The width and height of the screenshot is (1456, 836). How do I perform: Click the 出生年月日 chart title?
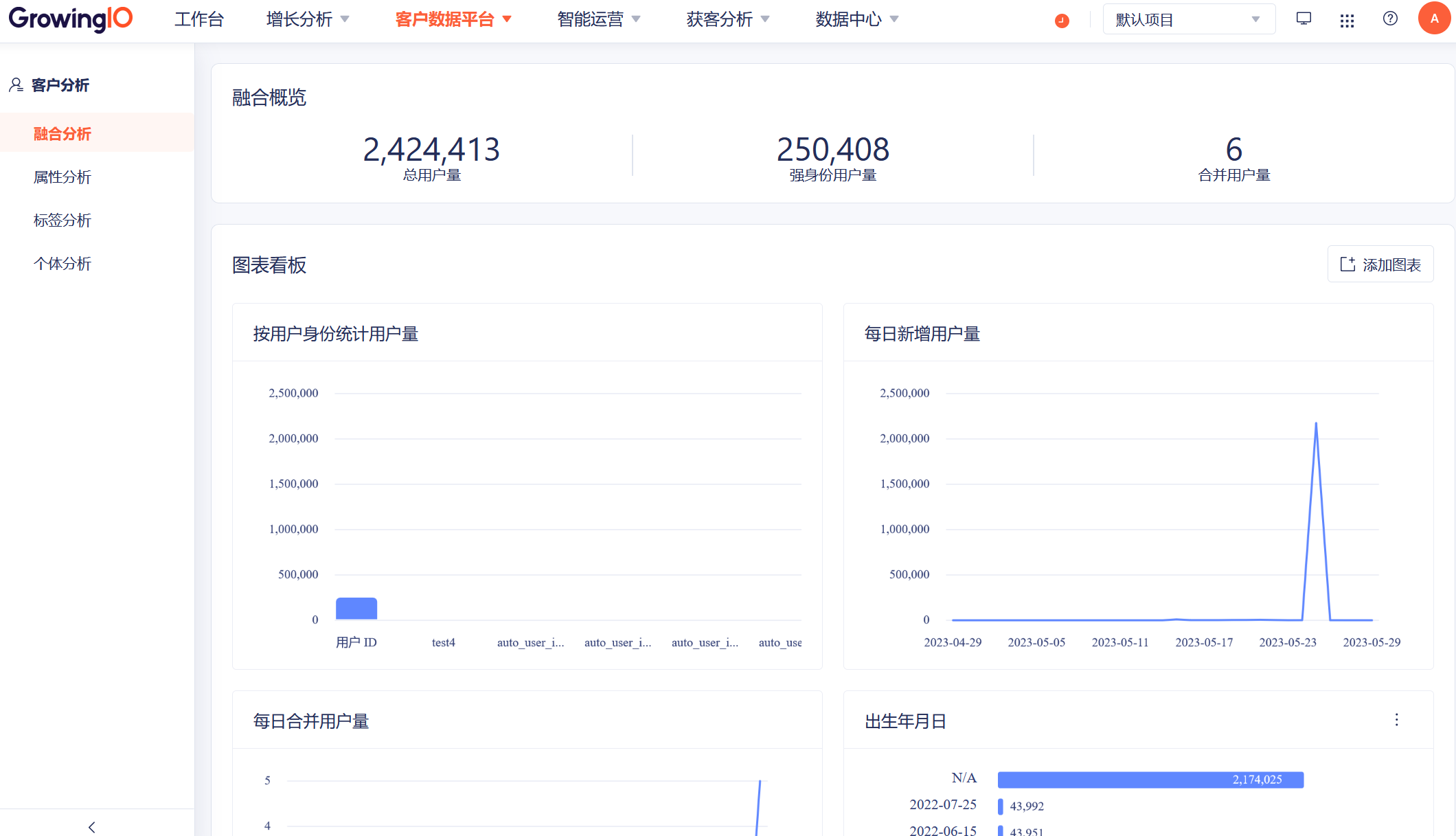pos(905,721)
